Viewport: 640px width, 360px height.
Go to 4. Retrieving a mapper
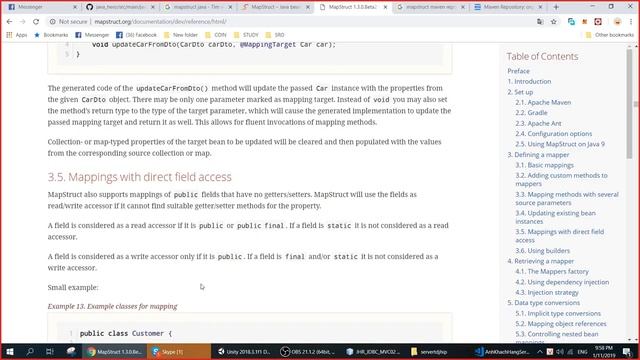click(540, 261)
